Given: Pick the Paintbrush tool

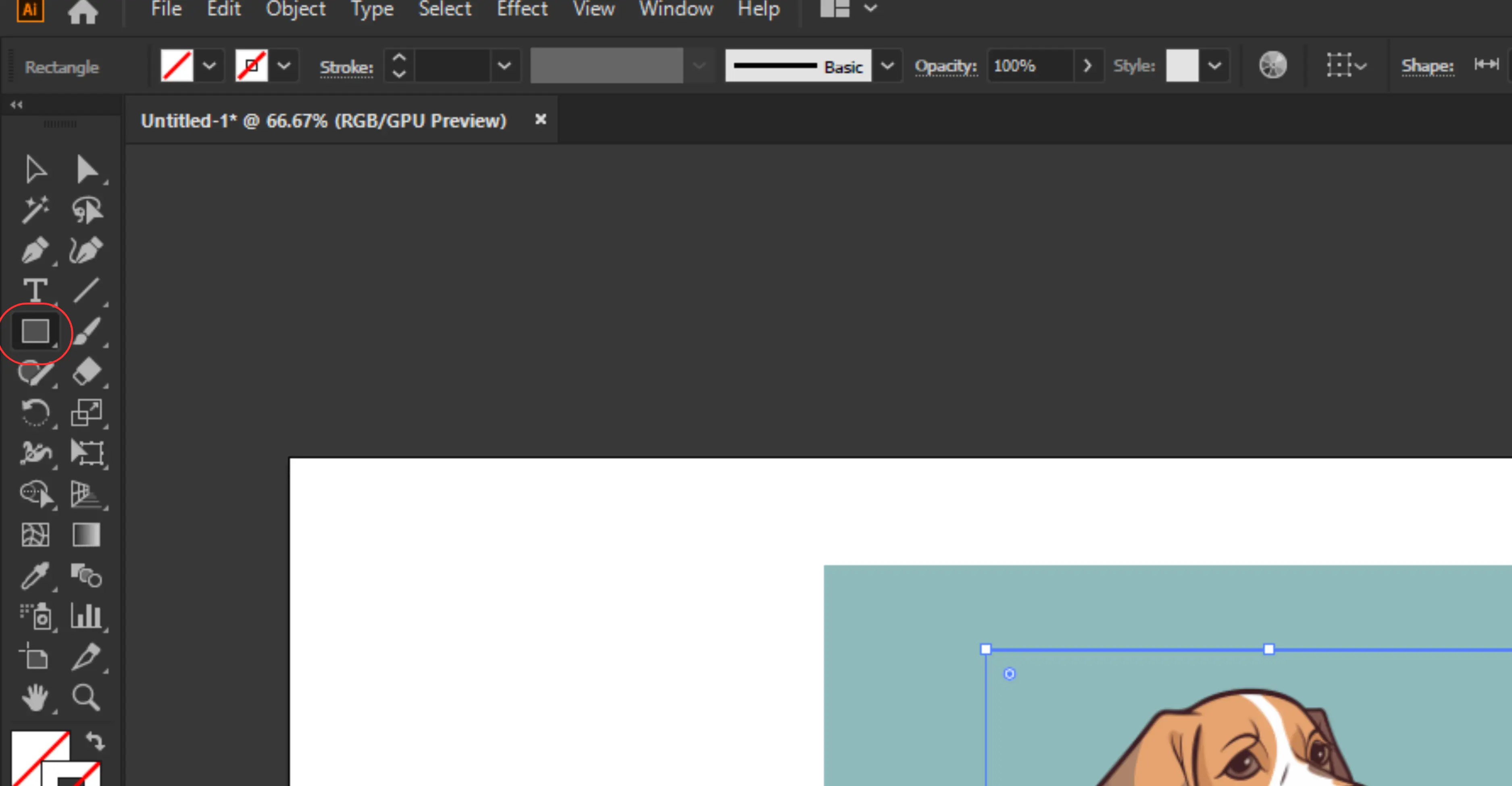Looking at the screenshot, I should pyautogui.click(x=87, y=331).
